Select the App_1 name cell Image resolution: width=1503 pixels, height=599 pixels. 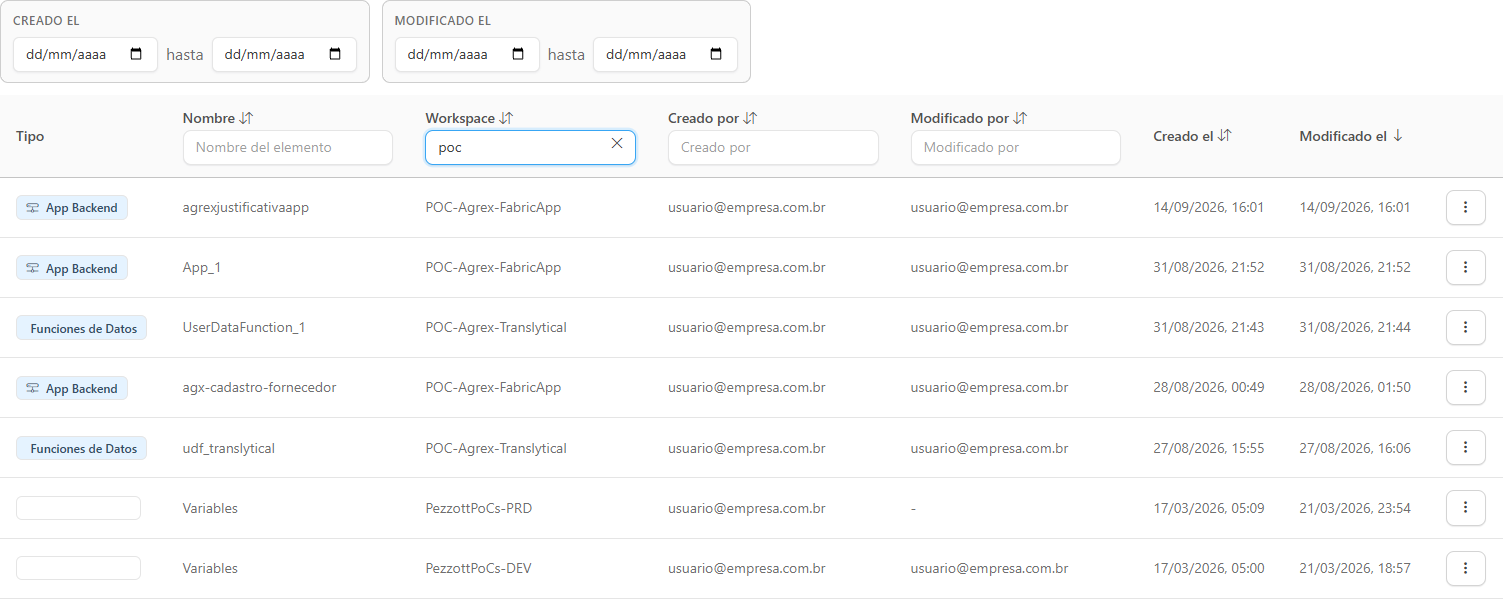pos(202,267)
